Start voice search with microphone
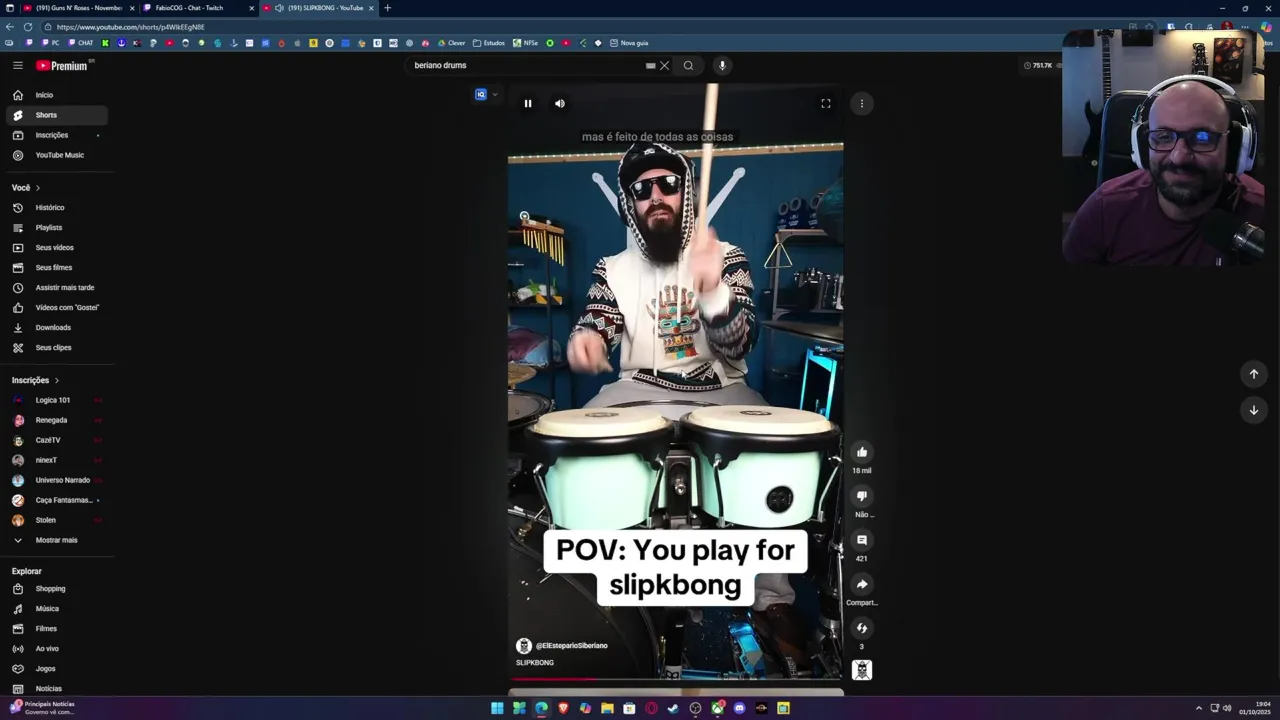Screen dimensions: 1280x720 point(722,66)
